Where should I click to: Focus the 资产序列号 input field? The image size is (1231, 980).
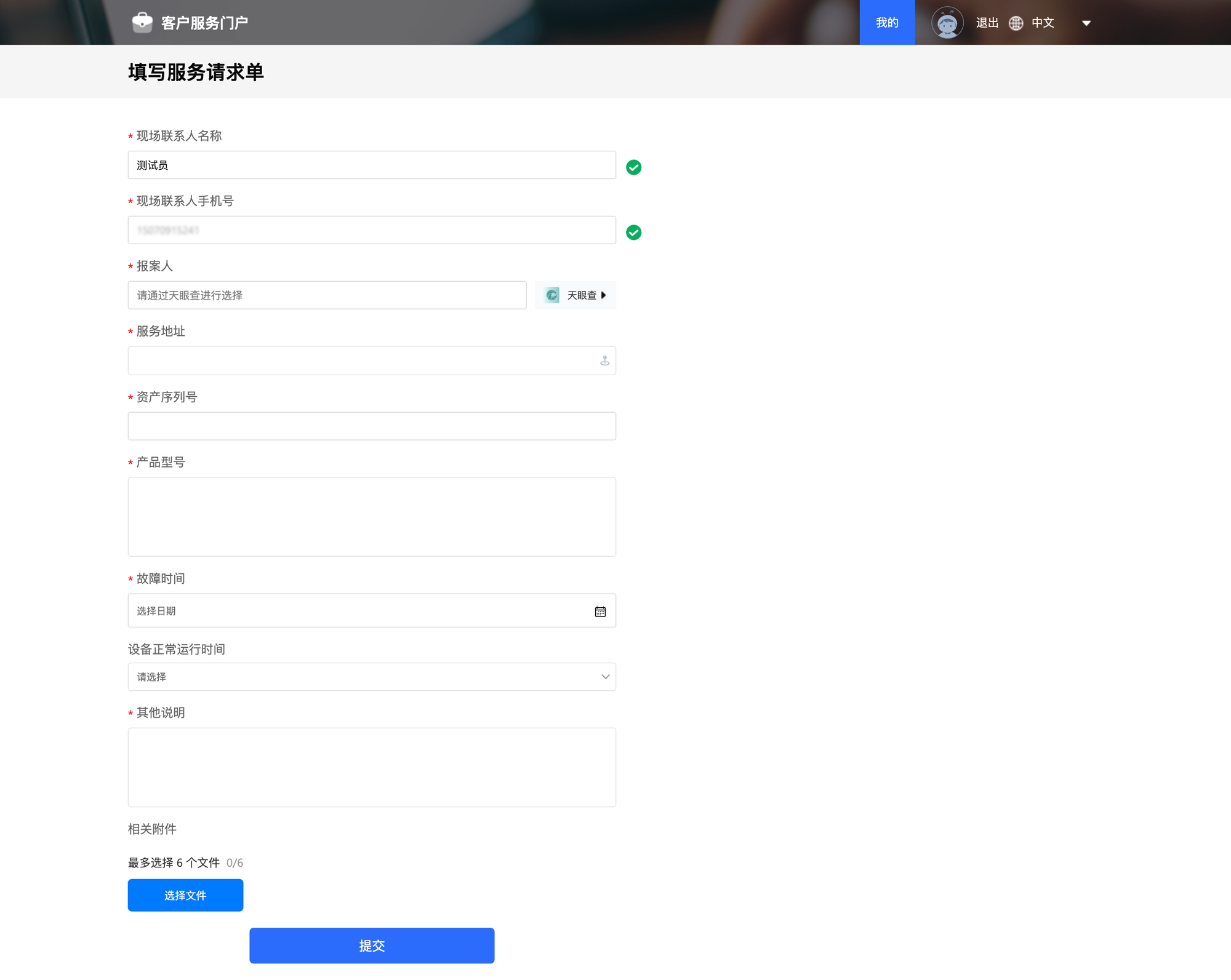tap(372, 426)
